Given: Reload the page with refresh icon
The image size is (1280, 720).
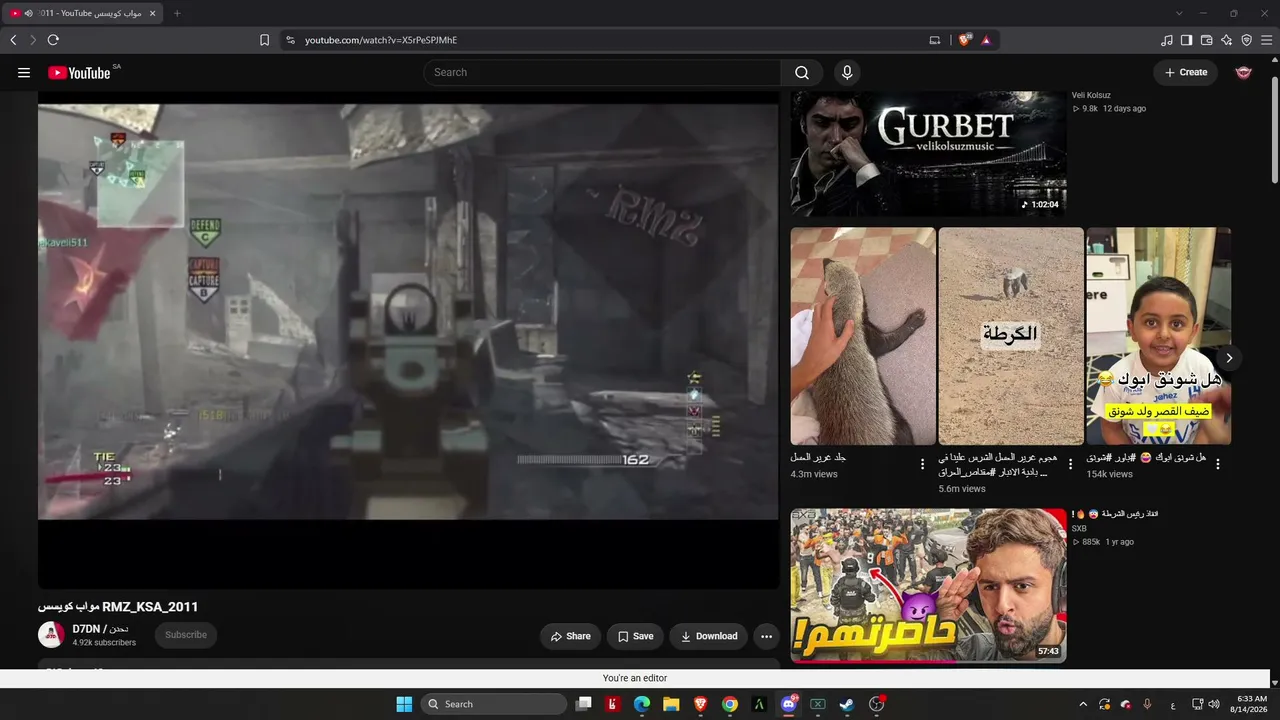Looking at the screenshot, I should (53, 40).
